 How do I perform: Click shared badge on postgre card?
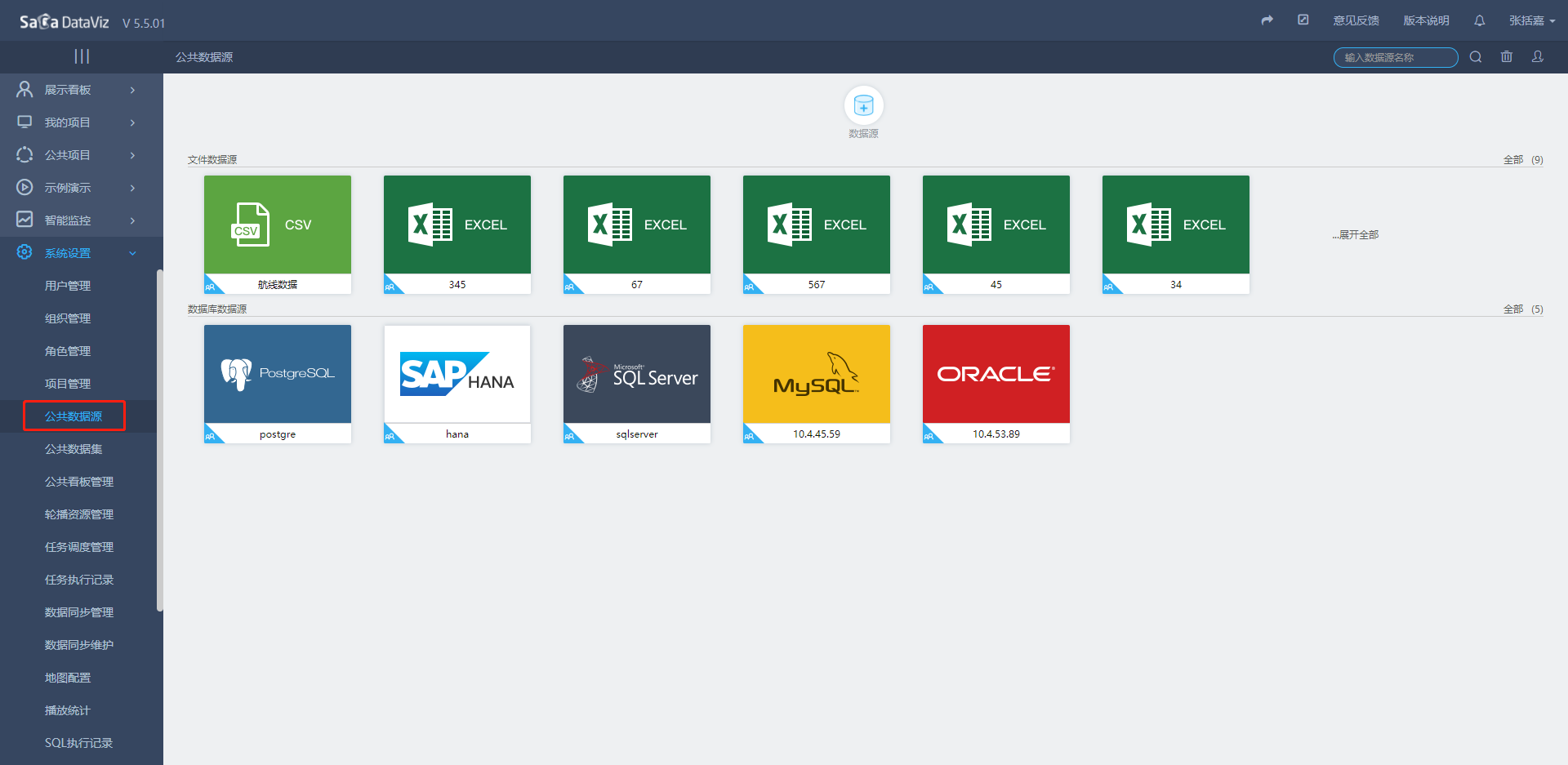[211, 436]
